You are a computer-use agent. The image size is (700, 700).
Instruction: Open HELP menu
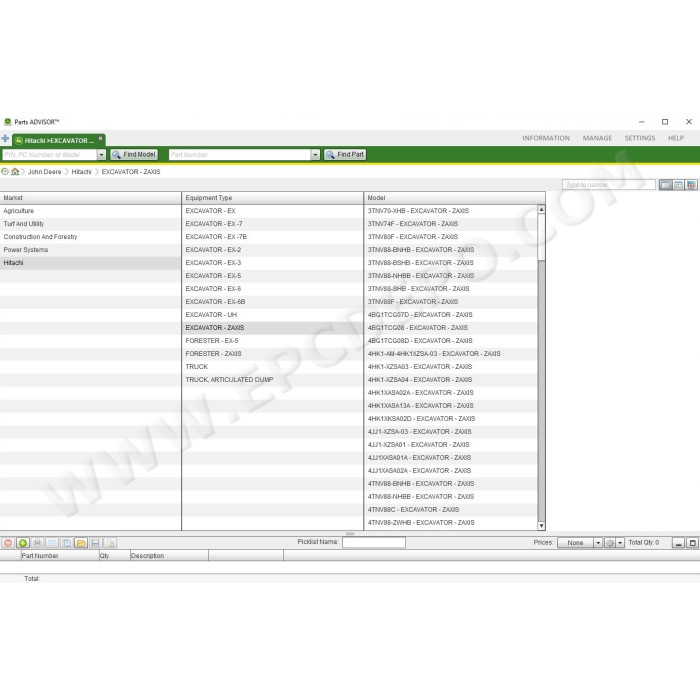tap(676, 138)
